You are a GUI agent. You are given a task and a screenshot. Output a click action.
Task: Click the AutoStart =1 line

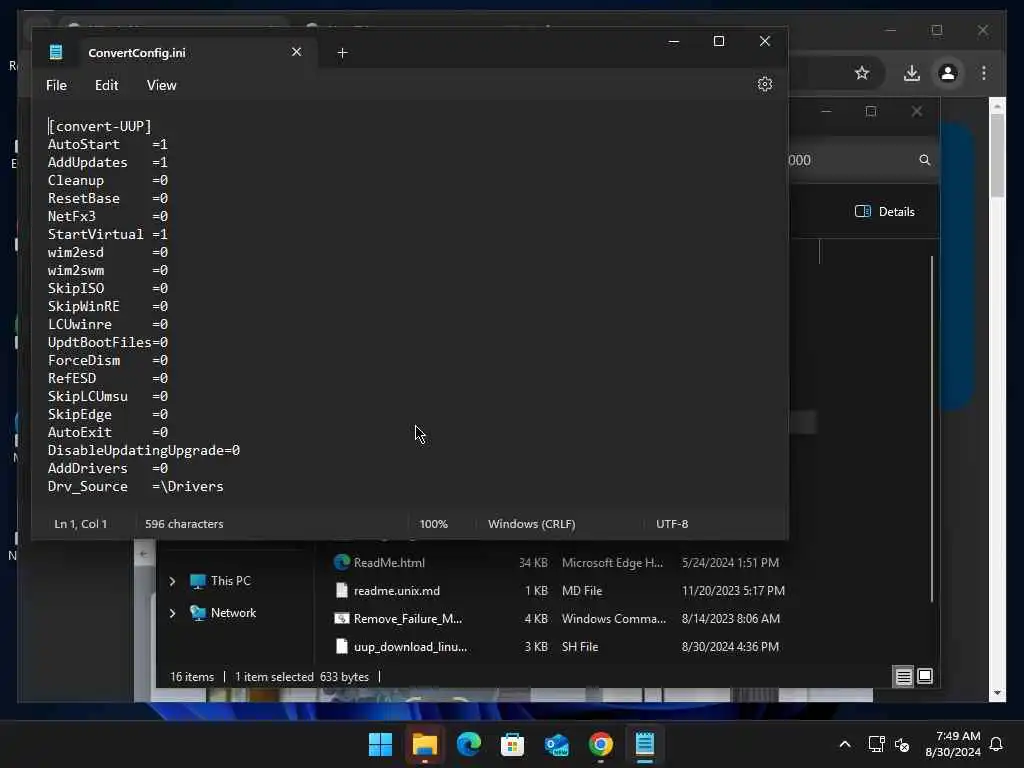click(108, 144)
